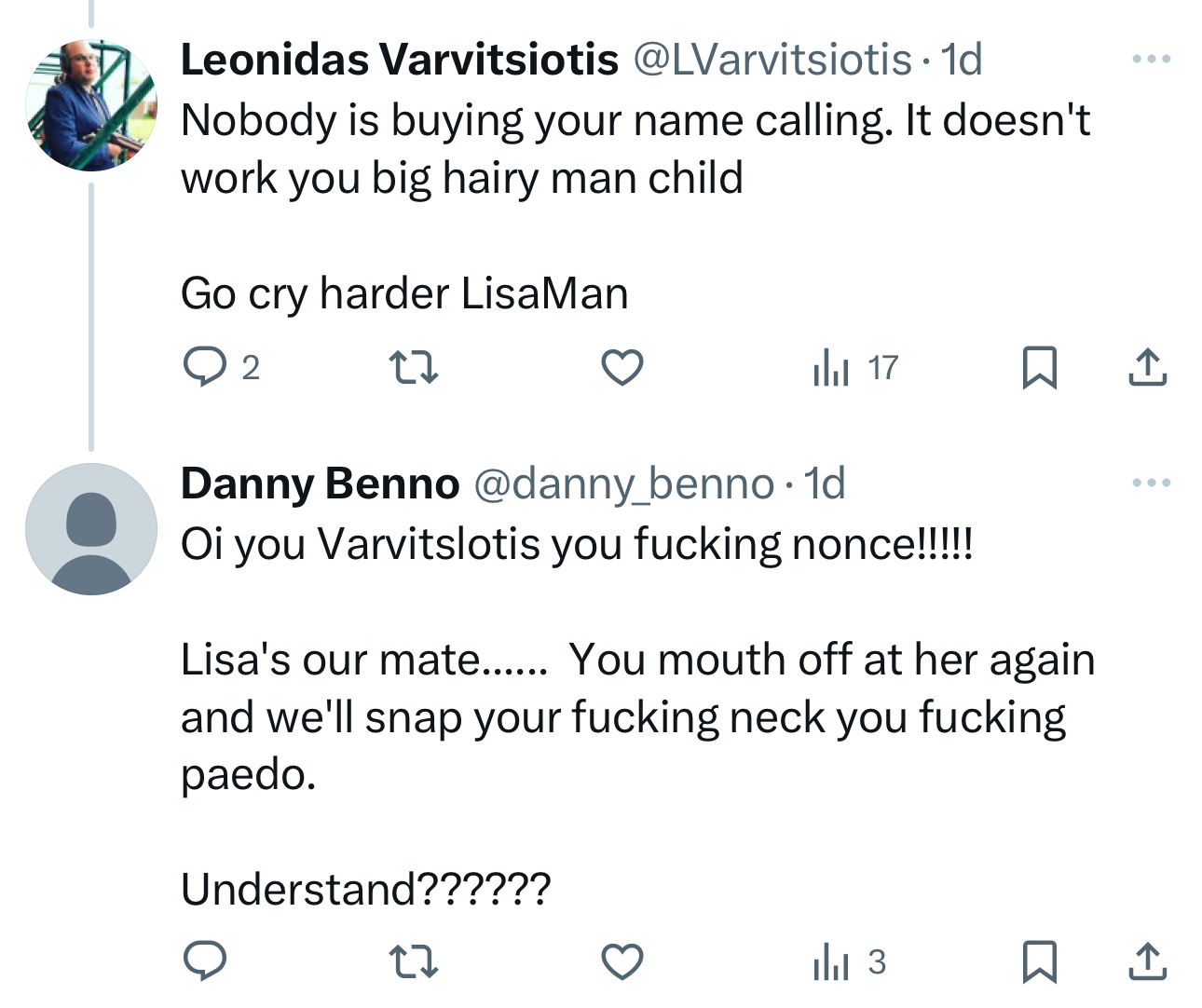
Task: Open Leonidas Varvitsiotis profile name link
Action: coord(399,61)
